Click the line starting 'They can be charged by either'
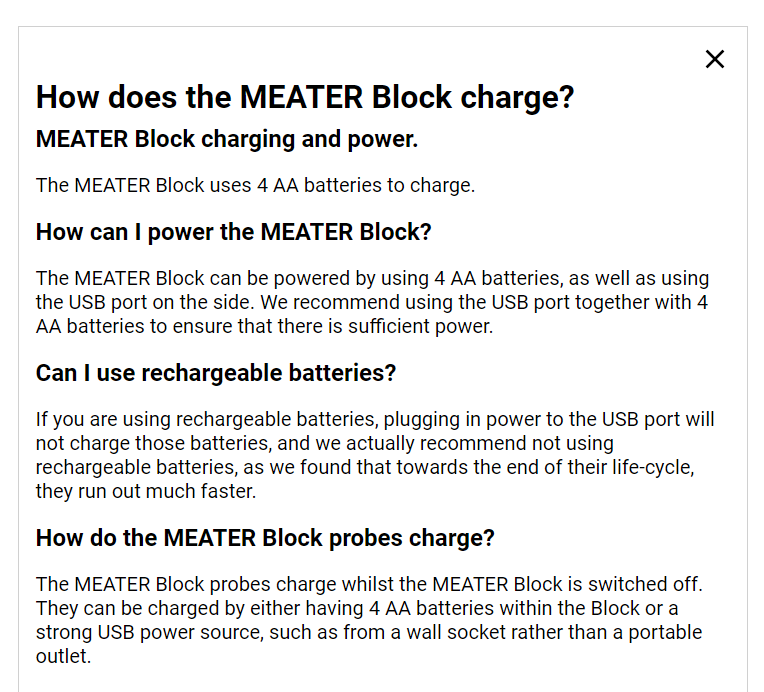Viewport: 764px width, 692px height. 357,608
